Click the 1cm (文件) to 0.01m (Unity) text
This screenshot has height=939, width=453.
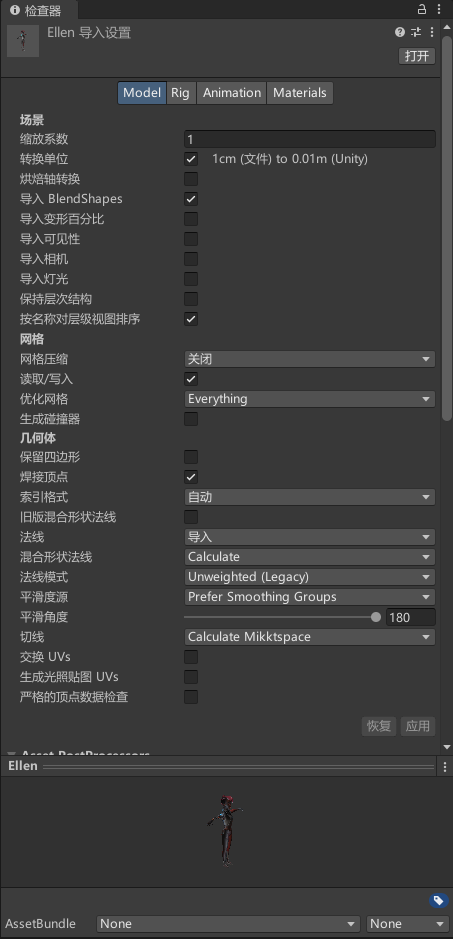[x=290, y=159]
